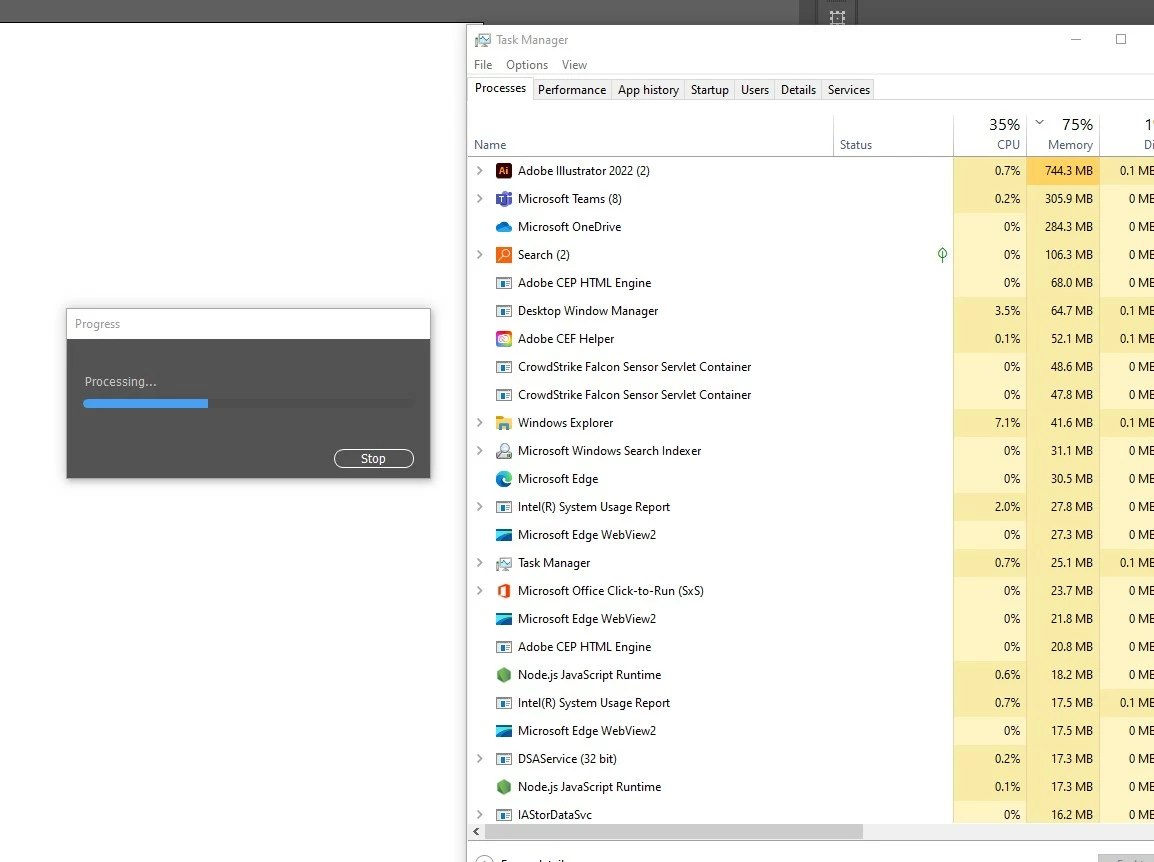This screenshot has height=862, width=1154.
Task: Stop the processing in Progress dialog
Action: point(374,459)
